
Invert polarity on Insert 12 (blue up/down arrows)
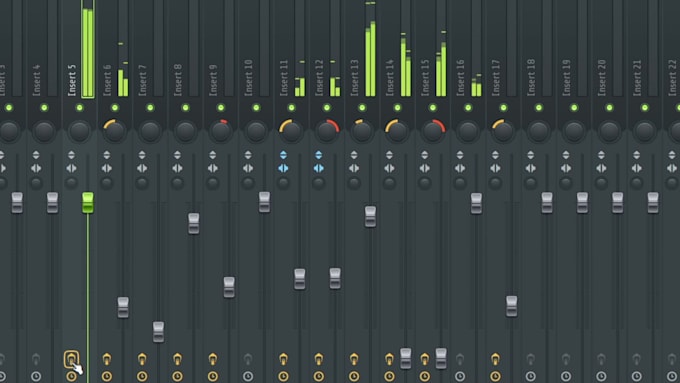[x=318, y=155]
